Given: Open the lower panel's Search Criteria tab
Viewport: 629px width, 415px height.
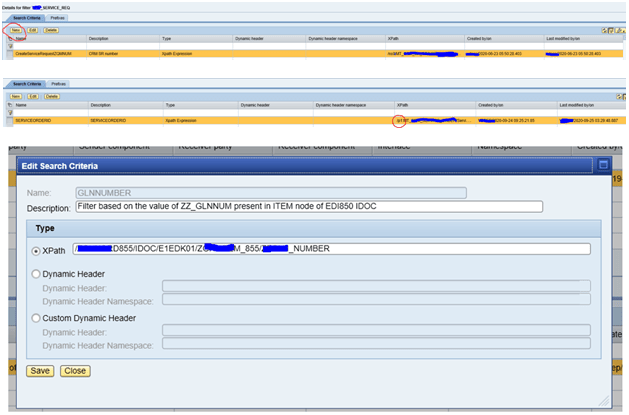Looking at the screenshot, I should 27,84.
